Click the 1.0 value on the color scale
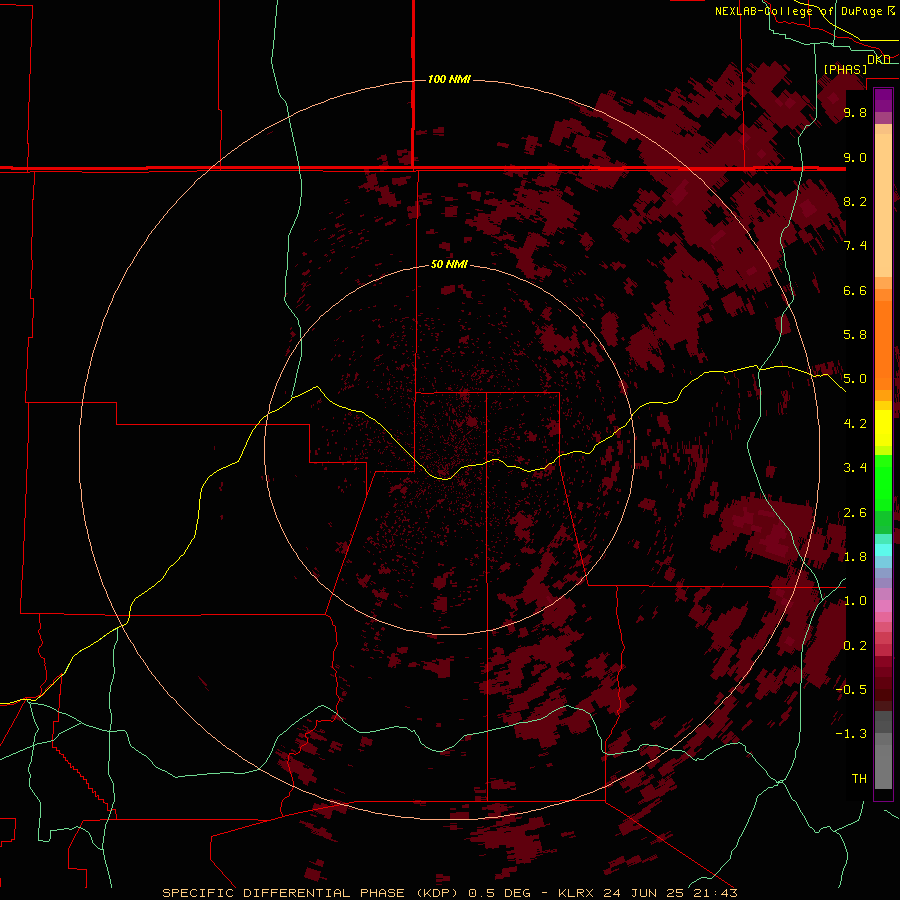Viewport: 900px width, 900px height. (x=855, y=601)
